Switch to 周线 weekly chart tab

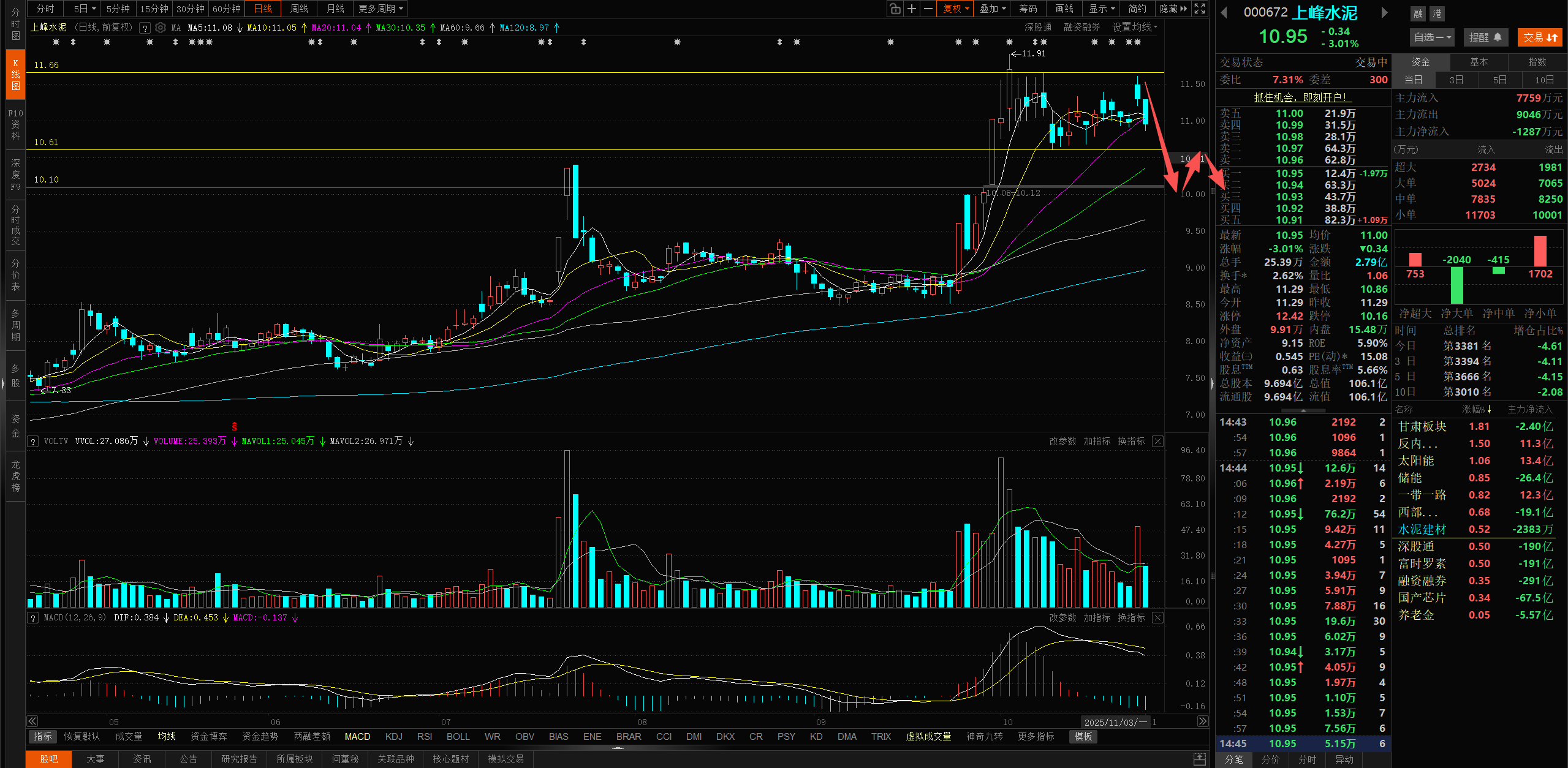[299, 9]
